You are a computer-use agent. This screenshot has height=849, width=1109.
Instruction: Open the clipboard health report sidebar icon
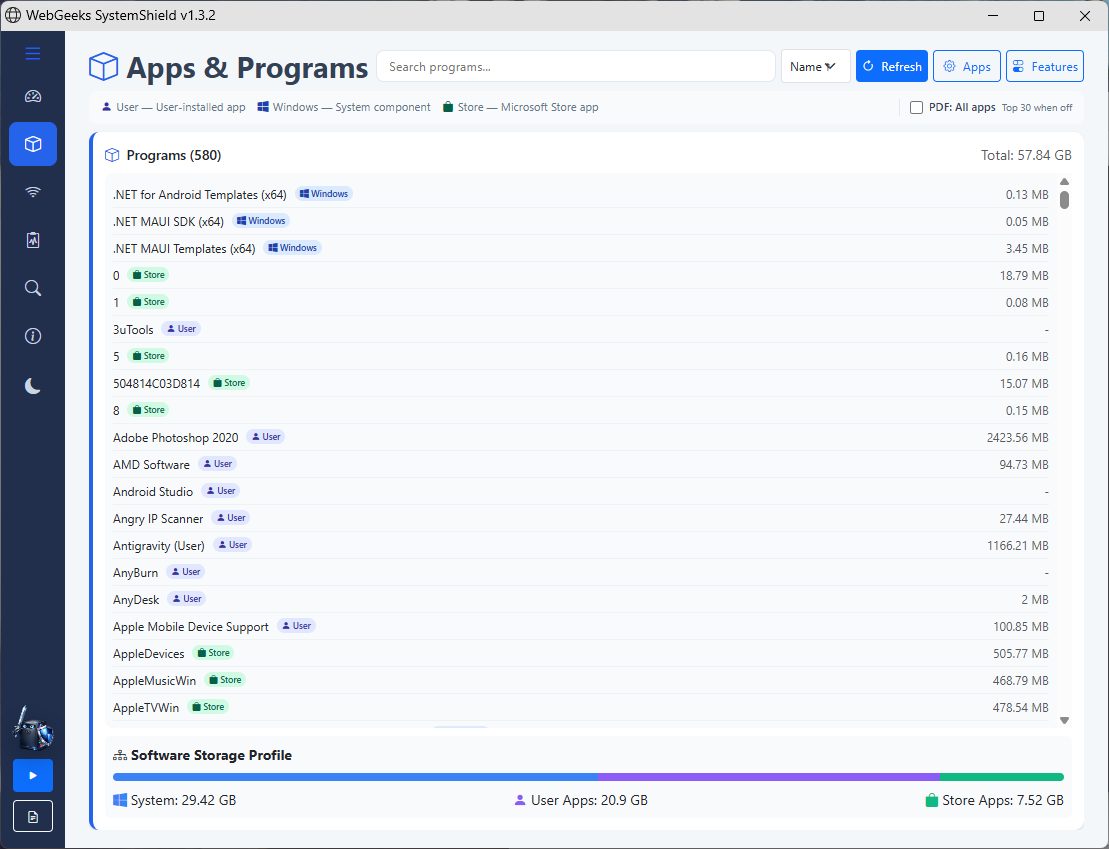click(33, 241)
